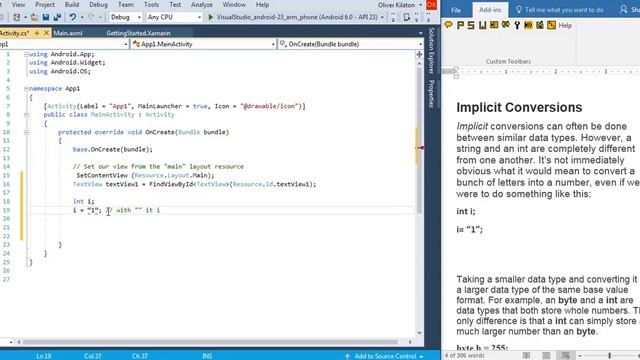640x360 pixels.
Task: Switch to the GettingStarted.Xamarin tab
Action: click(138, 33)
